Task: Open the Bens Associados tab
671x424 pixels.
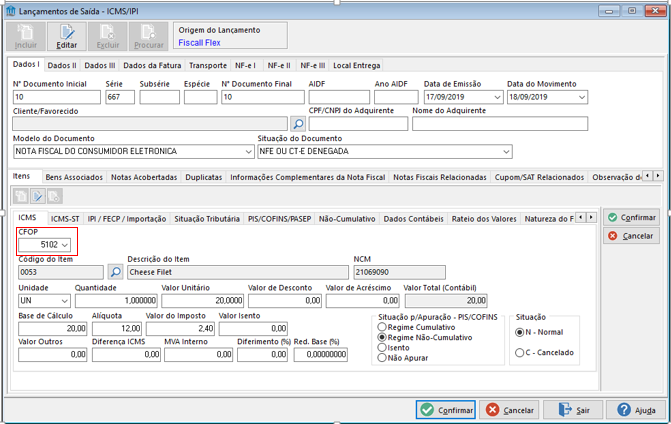Action: [74, 177]
